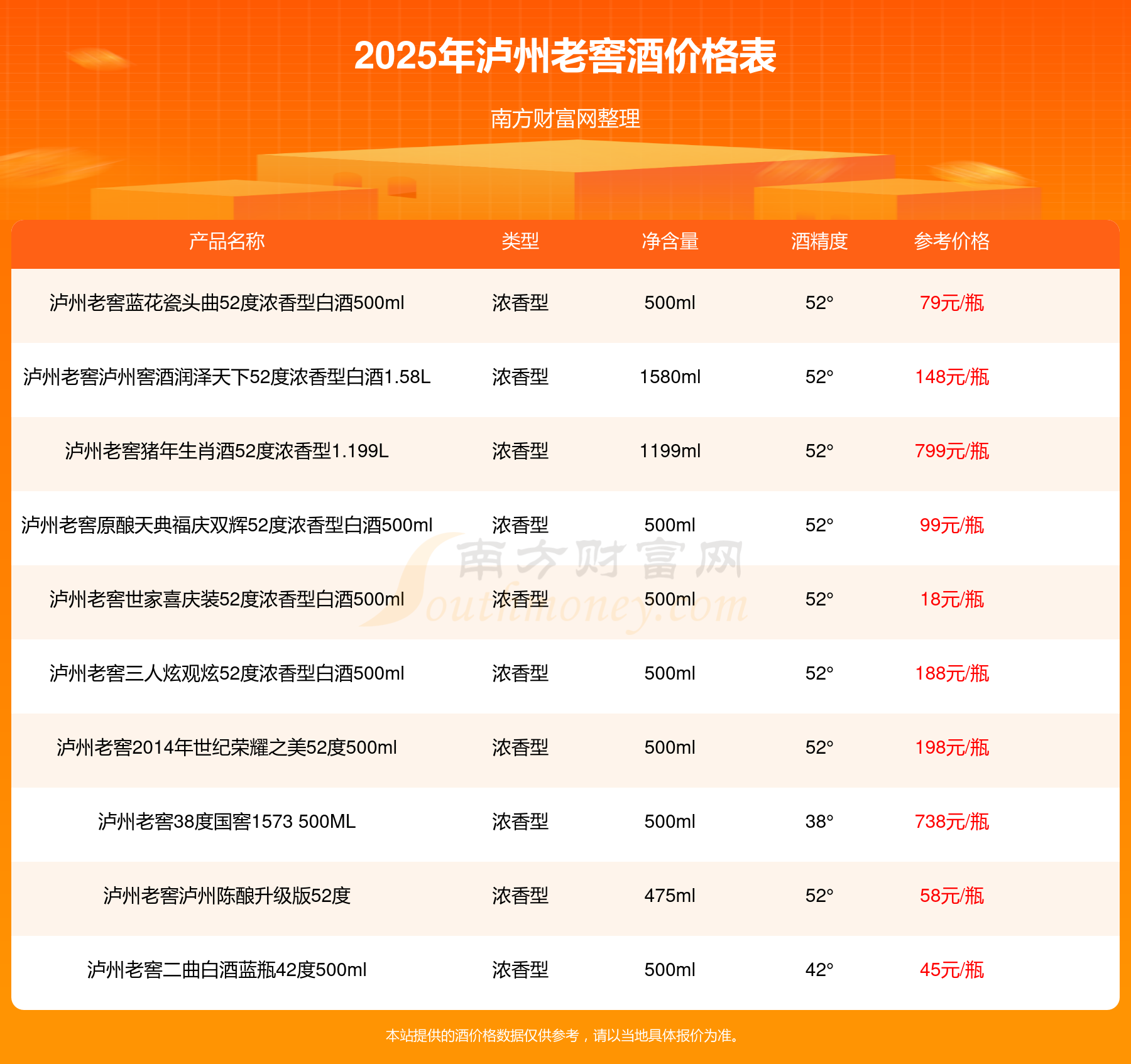Click product name 泸州老窖38度国窖1573 500ML
The width and height of the screenshot is (1131, 1064).
[227, 822]
